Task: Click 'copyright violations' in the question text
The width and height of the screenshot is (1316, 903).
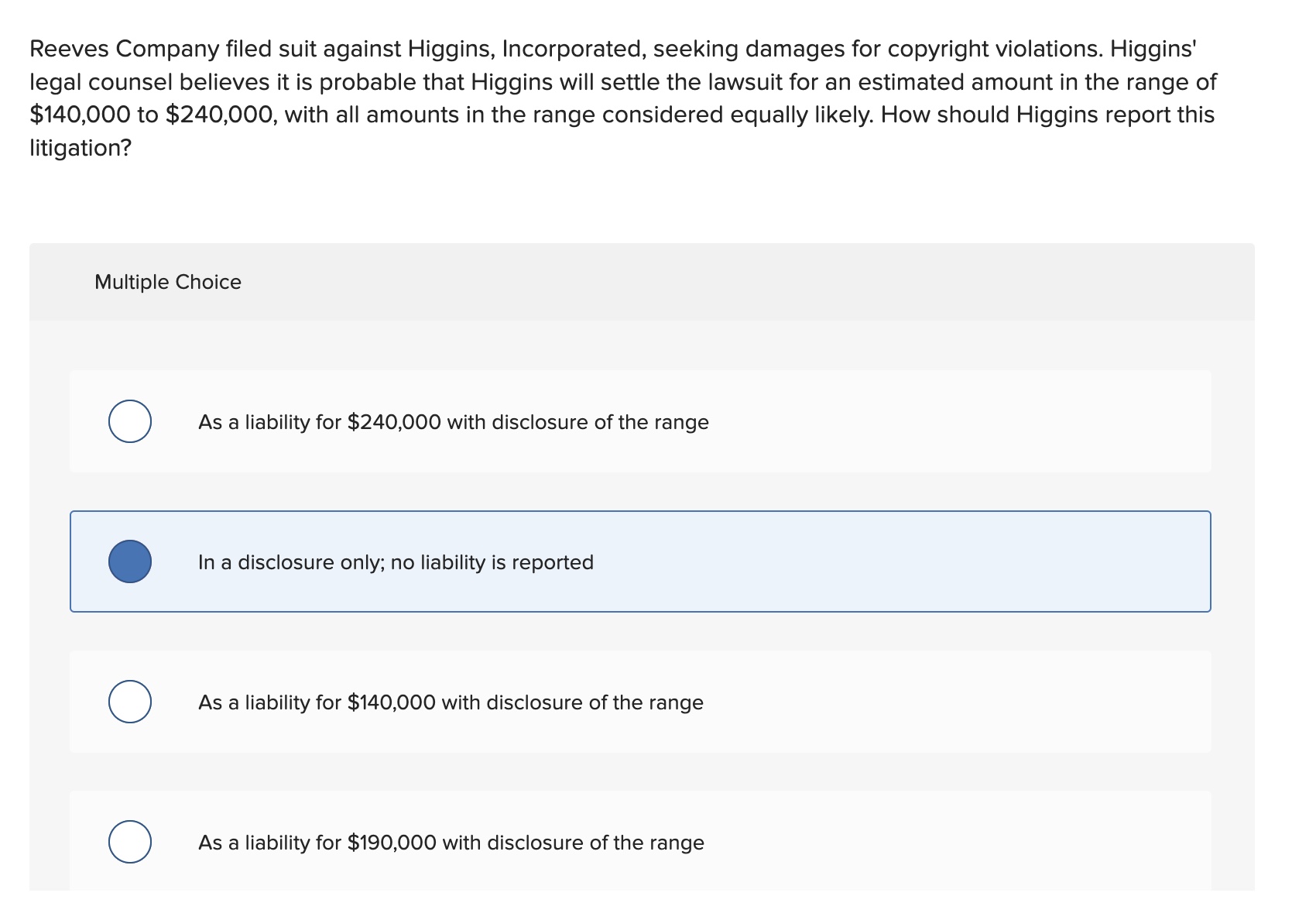Action: 995,49
